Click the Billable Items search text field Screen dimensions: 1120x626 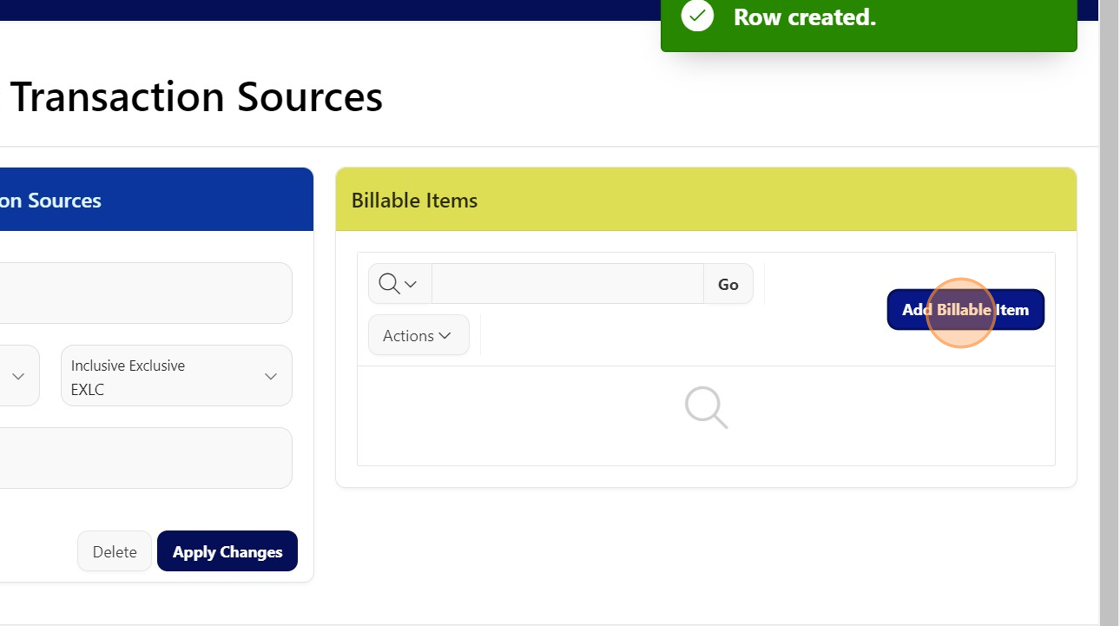(567, 284)
